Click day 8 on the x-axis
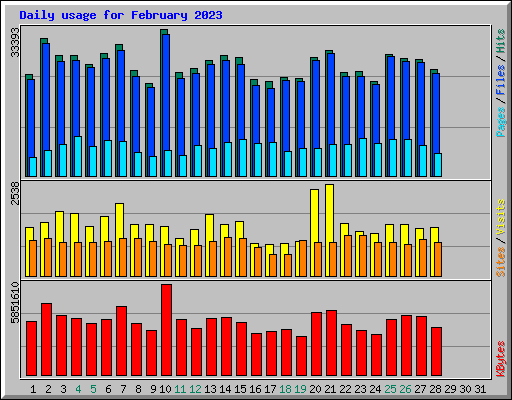Screen dimensions: 512x400 (138, 389)
